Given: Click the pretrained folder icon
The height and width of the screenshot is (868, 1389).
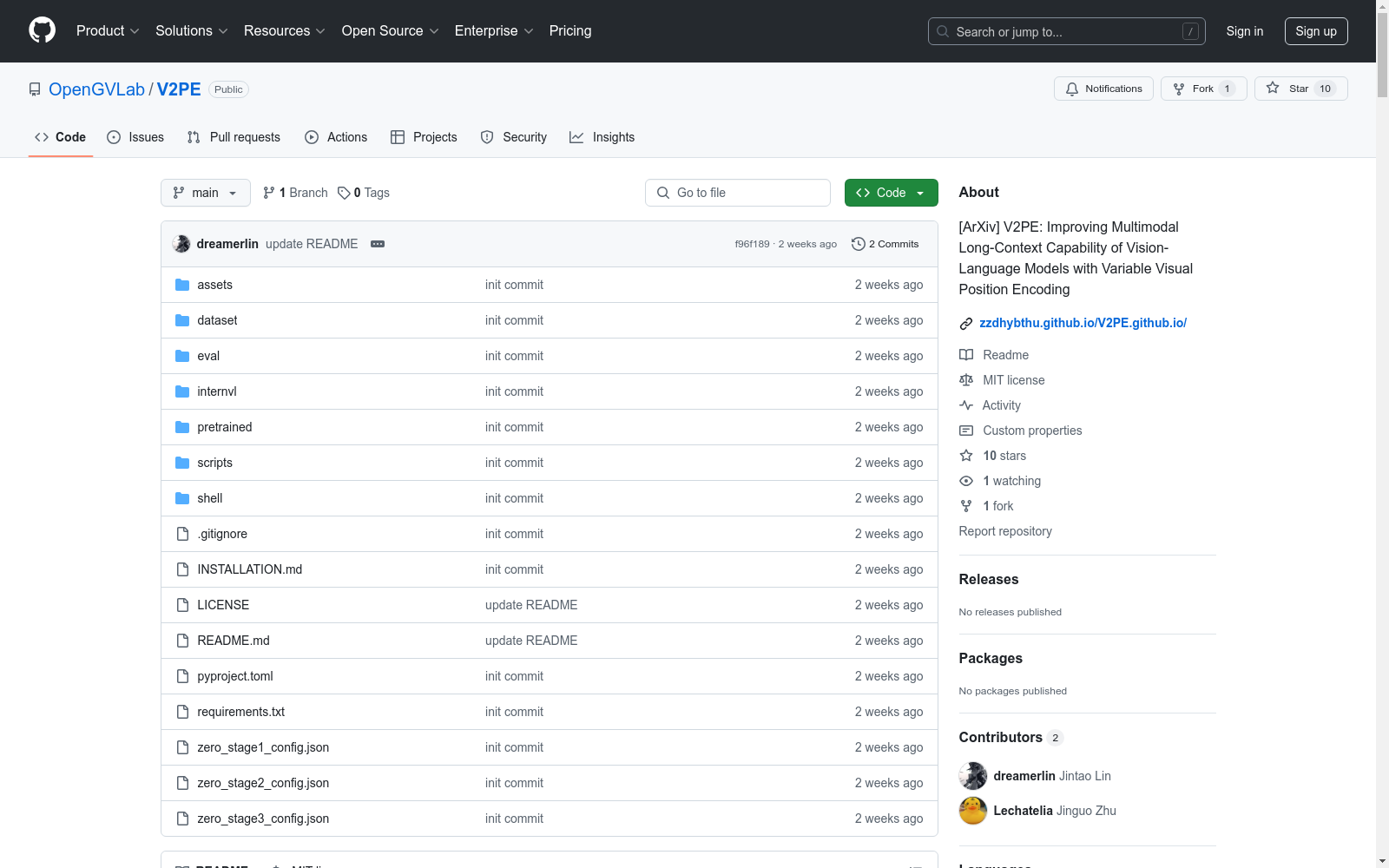Looking at the screenshot, I should [182, 427].
